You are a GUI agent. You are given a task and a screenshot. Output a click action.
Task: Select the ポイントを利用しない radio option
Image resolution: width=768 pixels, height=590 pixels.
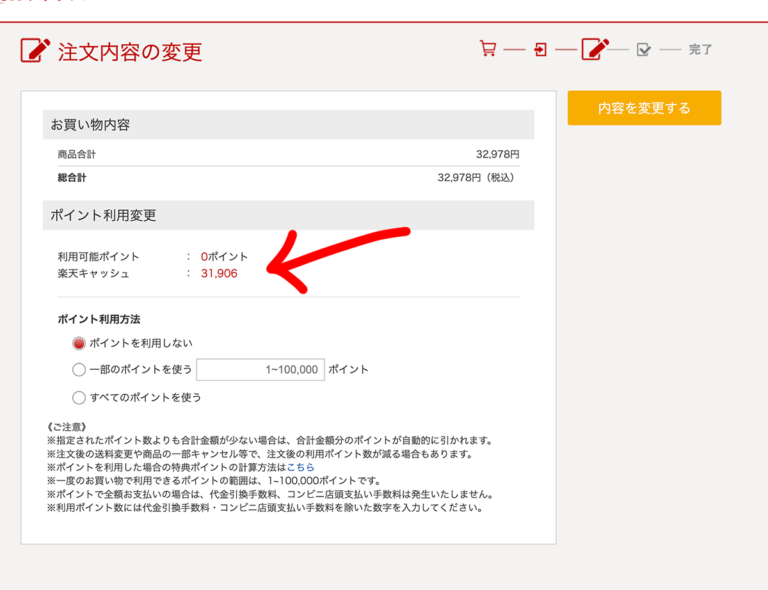(80, 343)
